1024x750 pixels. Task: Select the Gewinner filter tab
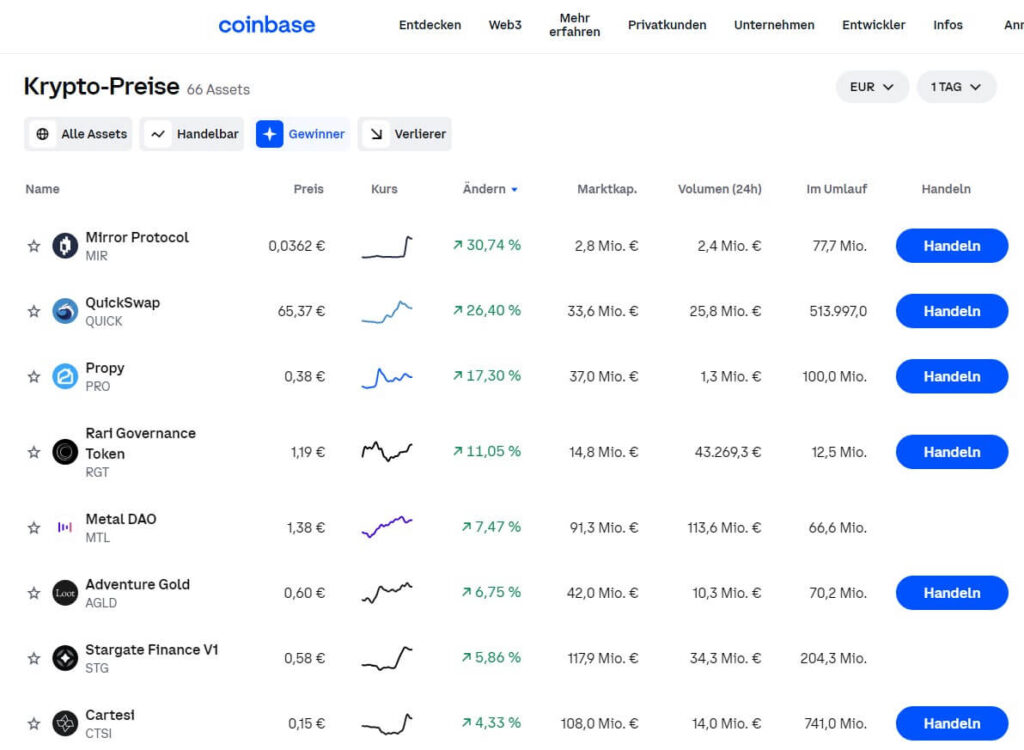(300, 134)
